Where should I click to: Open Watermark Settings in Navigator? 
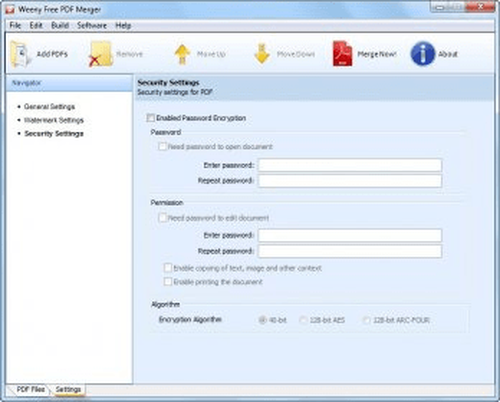[54, 120]
